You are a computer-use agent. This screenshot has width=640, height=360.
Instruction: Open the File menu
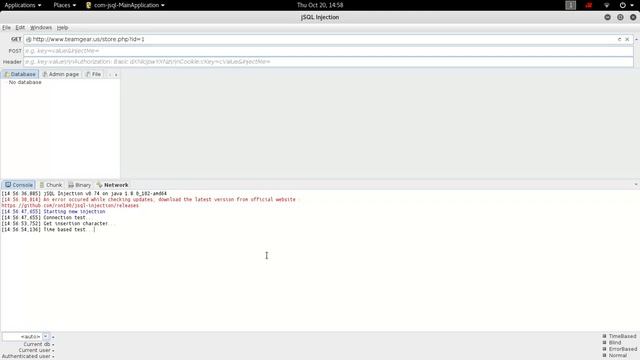click(6, 28)
